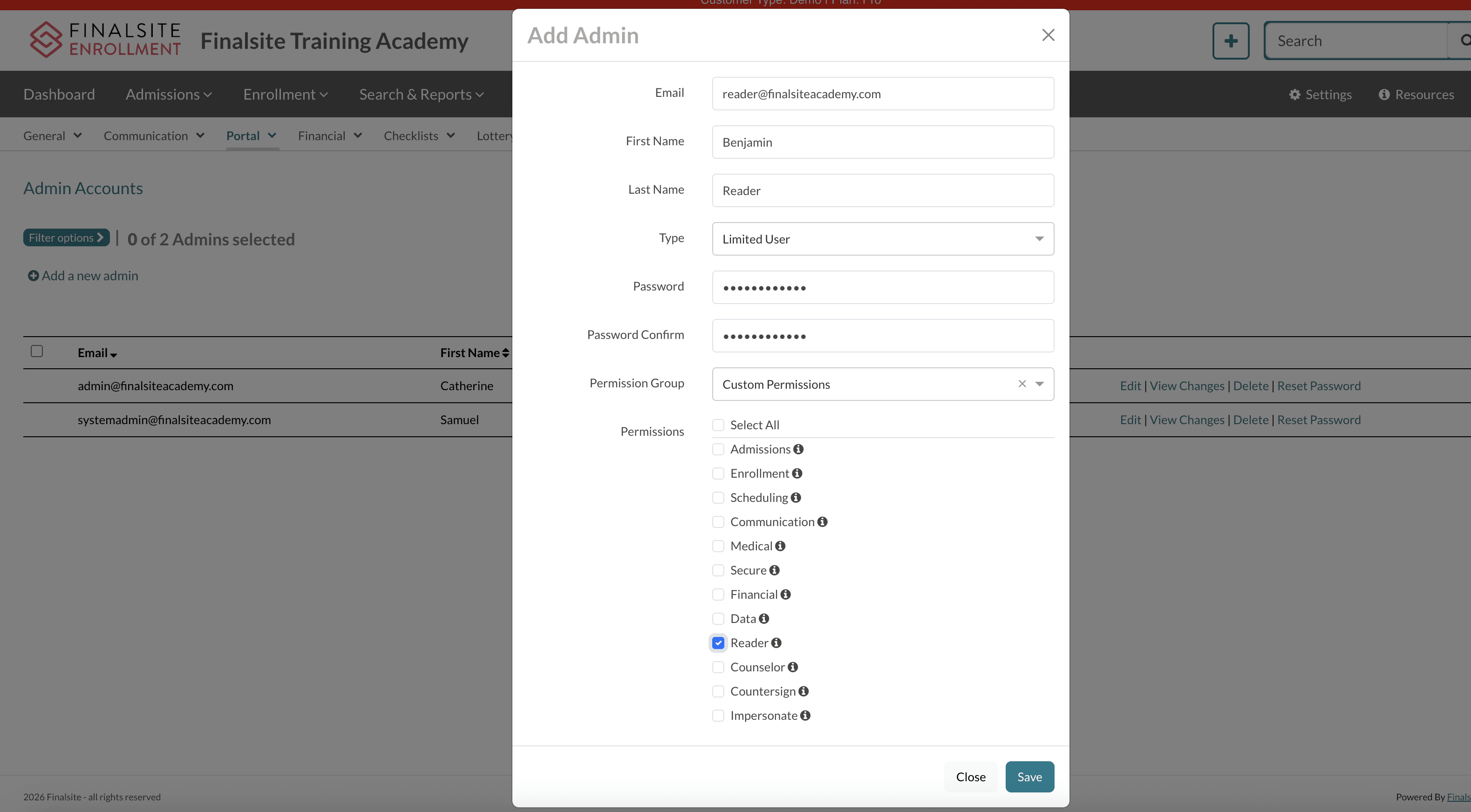The image size is (1471, 812).
Task: Click the Finalsite Enrollment logo
Action: pos(105,40)
